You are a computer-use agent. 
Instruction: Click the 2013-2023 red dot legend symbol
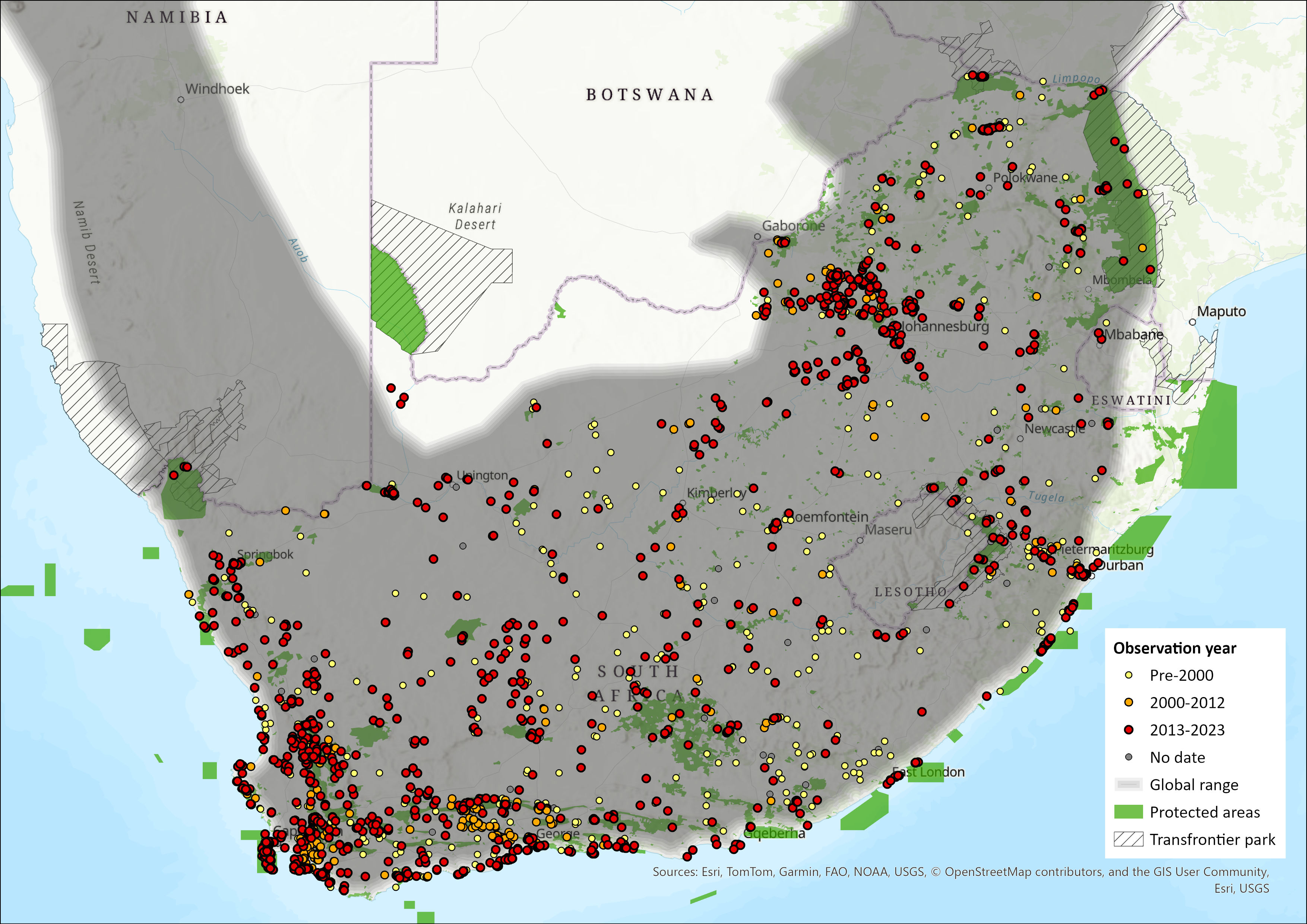click(1128, 730)
